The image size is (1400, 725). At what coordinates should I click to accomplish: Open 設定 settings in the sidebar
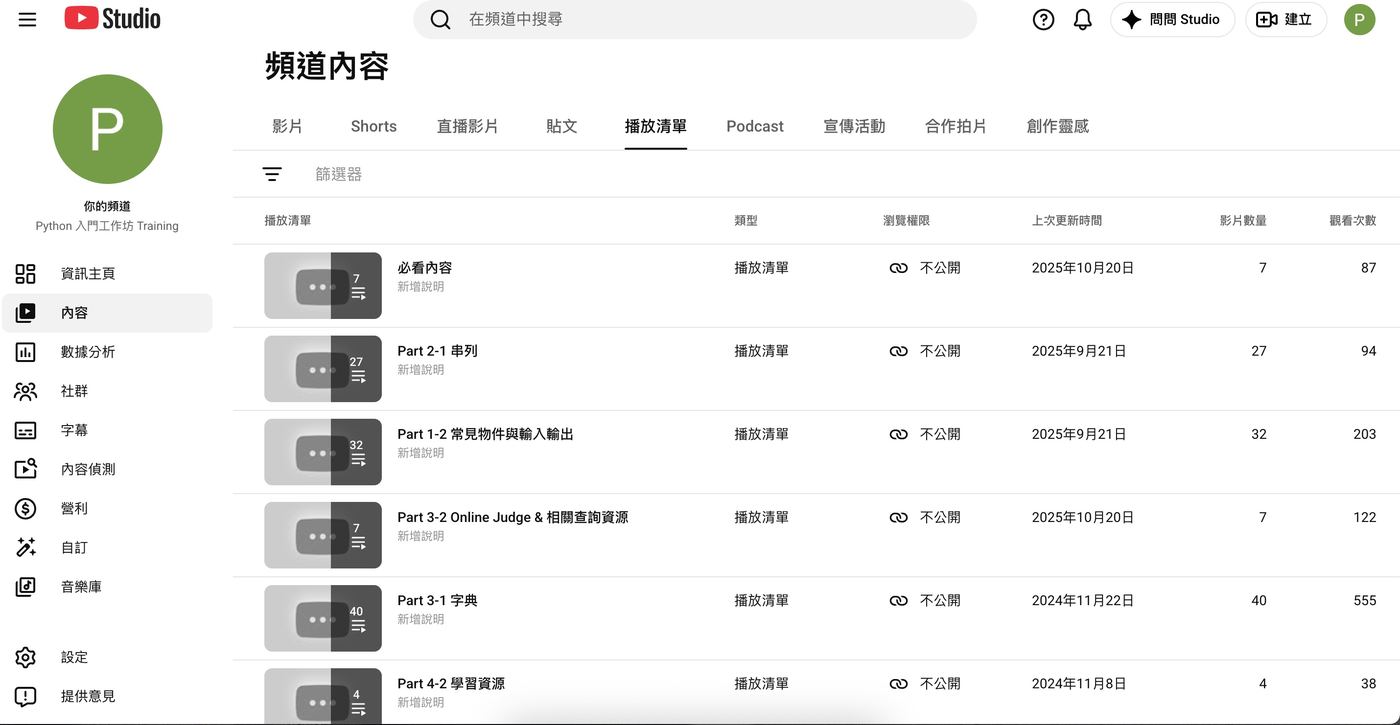coord(107,657)
